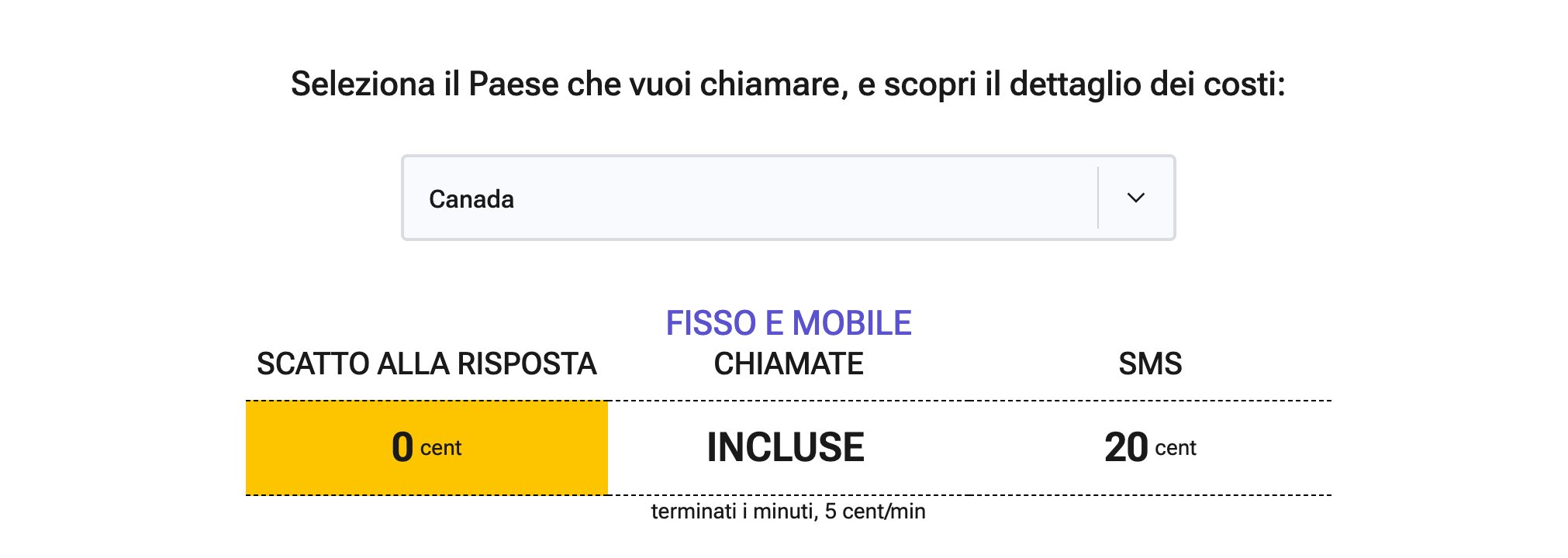This screenshot has height=558, width=1568.
Task: Click the bold '0' connection fee value
Action: coord(402,448)
